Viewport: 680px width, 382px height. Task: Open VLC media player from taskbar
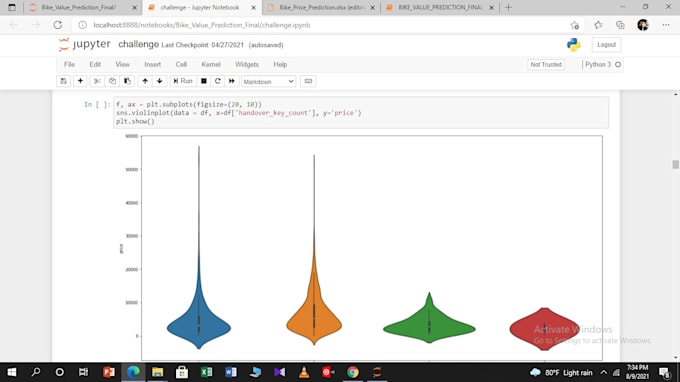pos(304,372)
